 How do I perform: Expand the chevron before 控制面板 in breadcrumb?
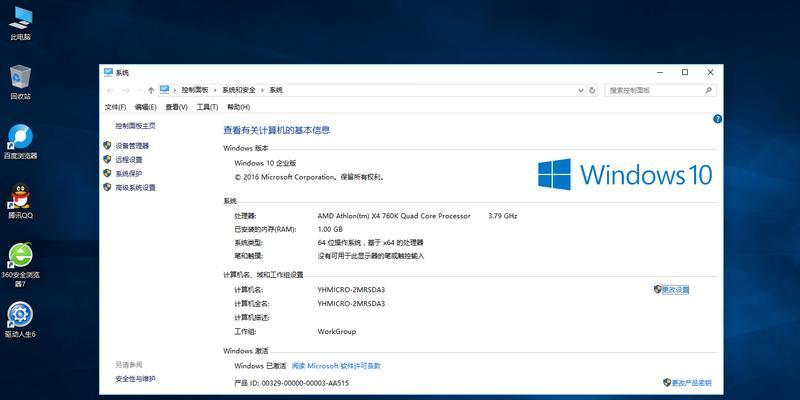click(174, 90)
